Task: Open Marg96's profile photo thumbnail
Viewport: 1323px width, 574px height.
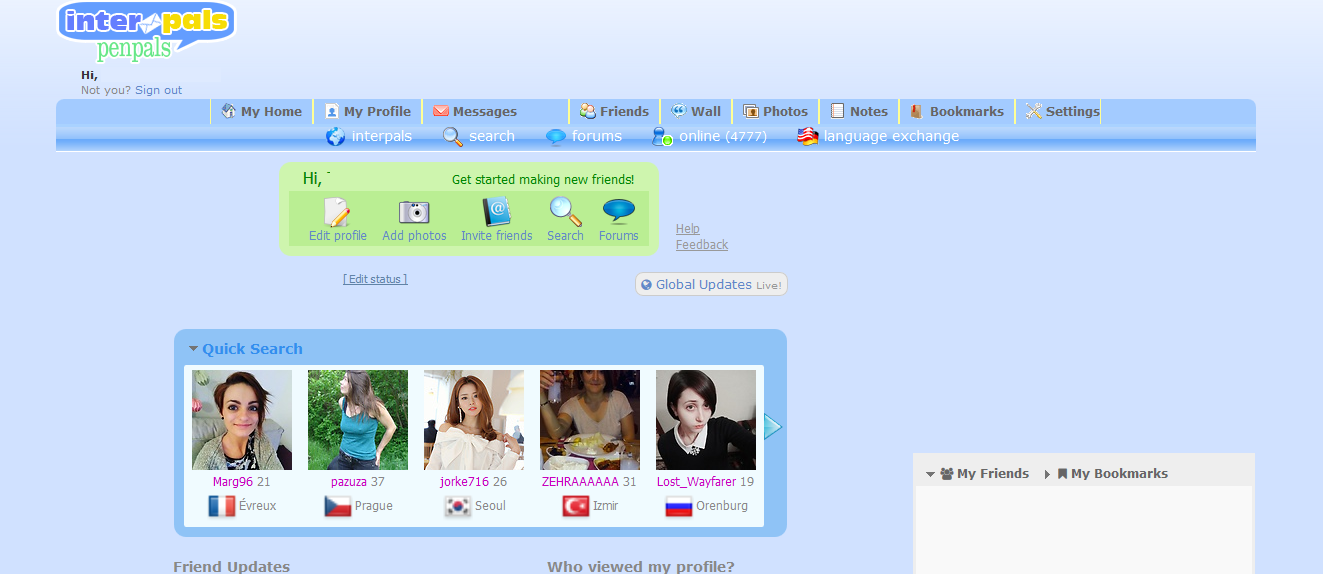Action: coord(242,420)
